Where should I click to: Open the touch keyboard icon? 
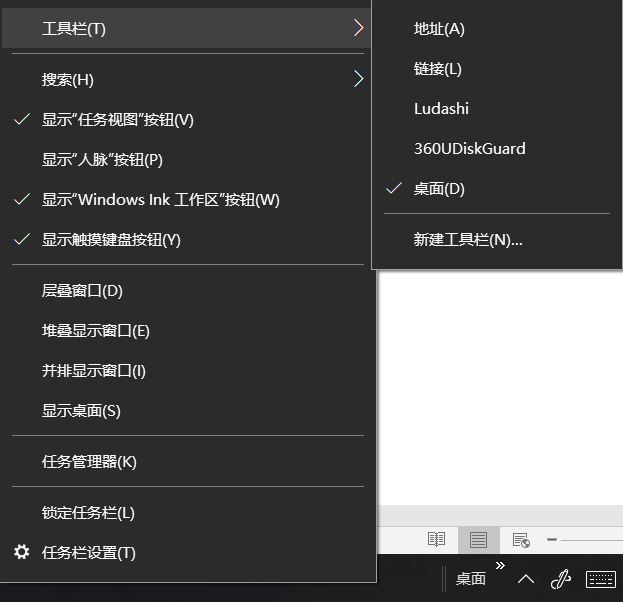601,579
